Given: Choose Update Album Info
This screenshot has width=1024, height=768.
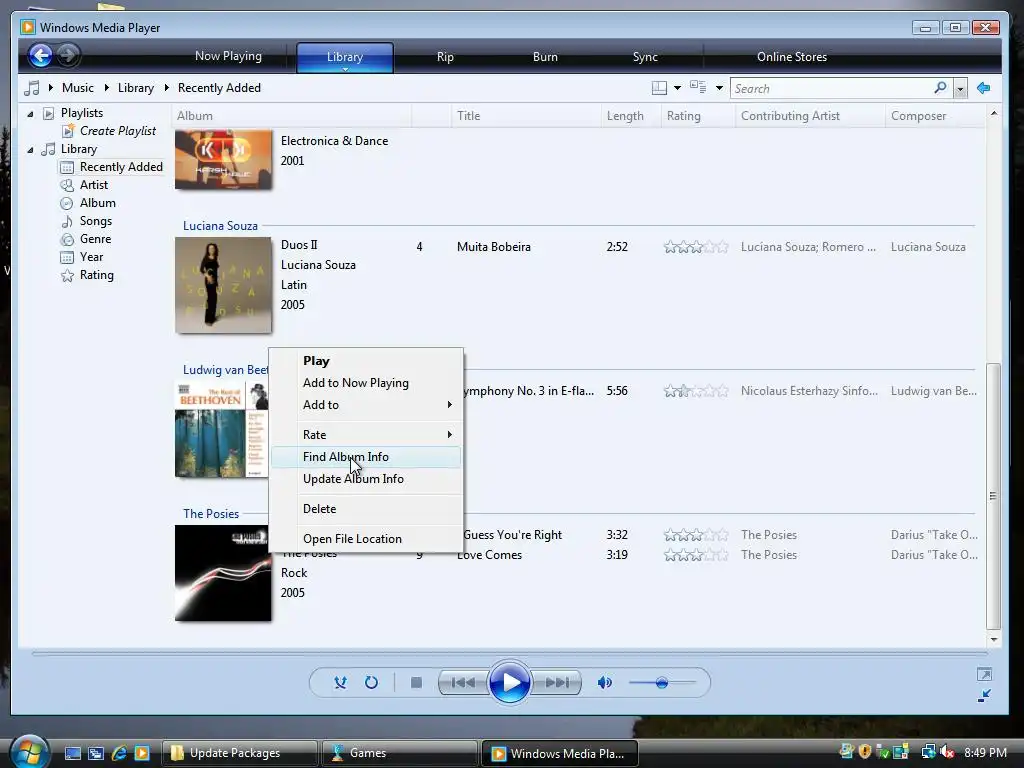Looking at the screenshot, I should point(366,479).
